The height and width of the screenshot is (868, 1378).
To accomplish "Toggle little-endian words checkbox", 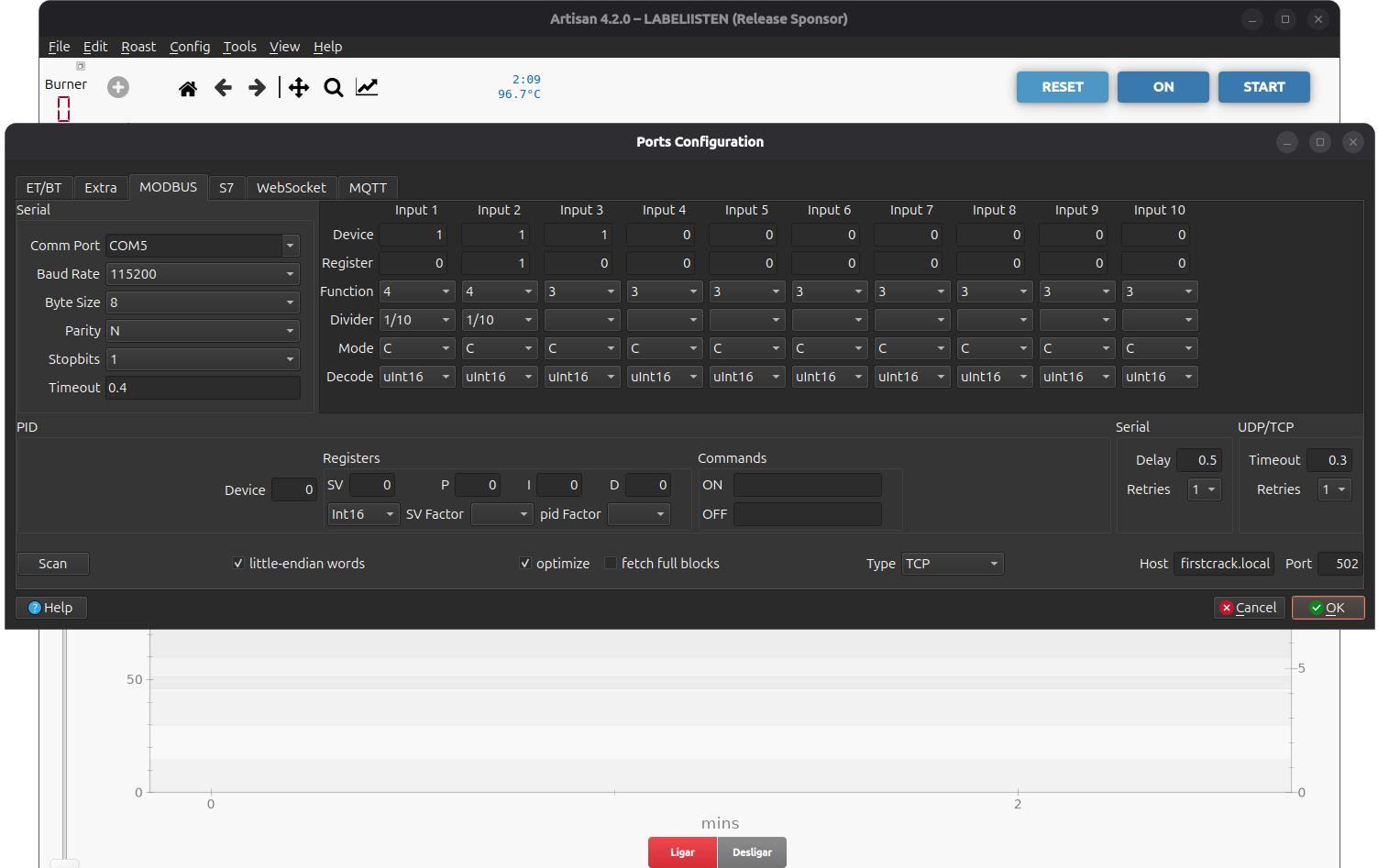I will (238, 564).
